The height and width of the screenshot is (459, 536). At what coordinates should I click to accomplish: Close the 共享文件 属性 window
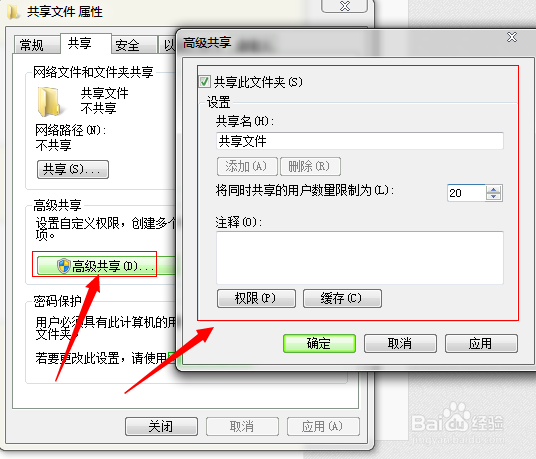pyautogui.click(x=345, y=6)
